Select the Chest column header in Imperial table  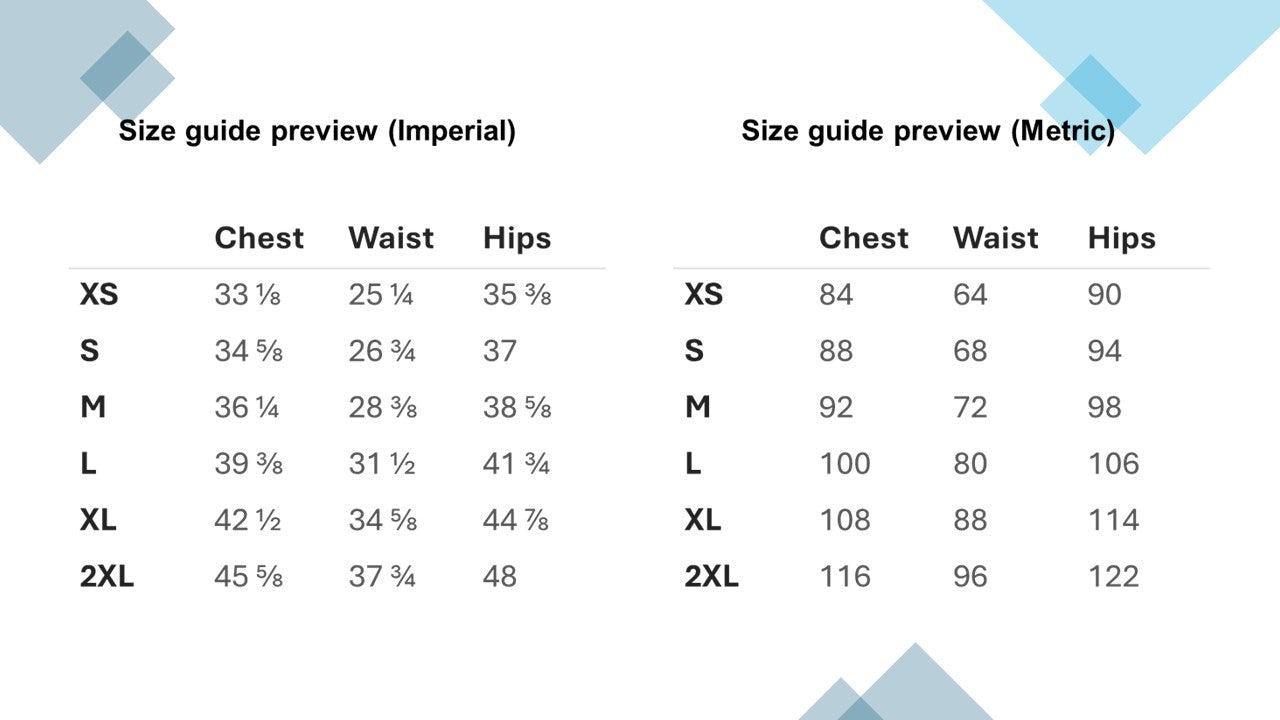(x=259, y=238)
